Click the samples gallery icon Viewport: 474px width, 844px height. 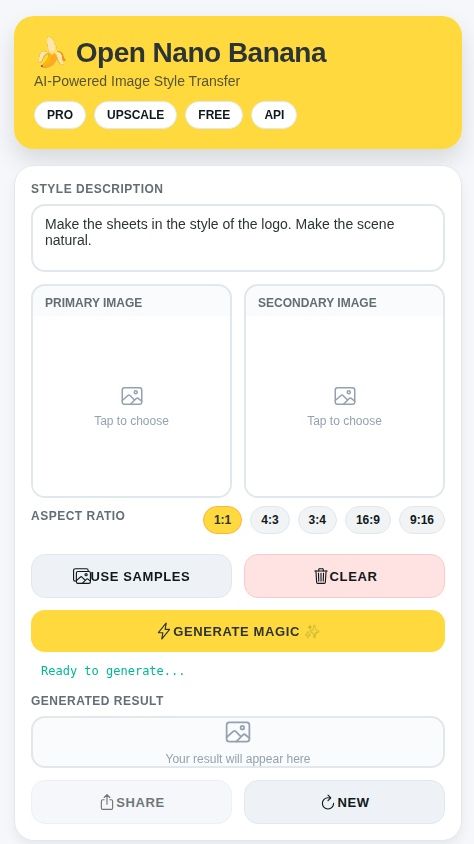[82, 576]
